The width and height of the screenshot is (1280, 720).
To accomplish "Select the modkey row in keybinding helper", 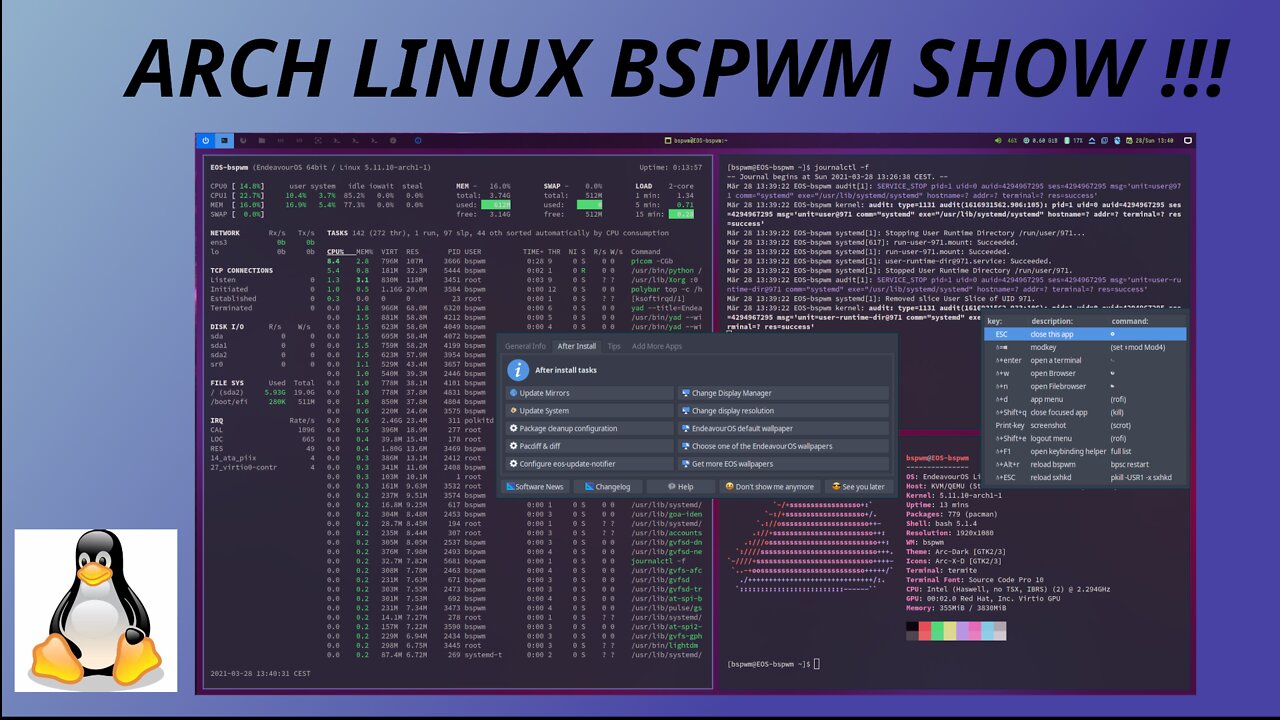I will (x=1085, y=347).
